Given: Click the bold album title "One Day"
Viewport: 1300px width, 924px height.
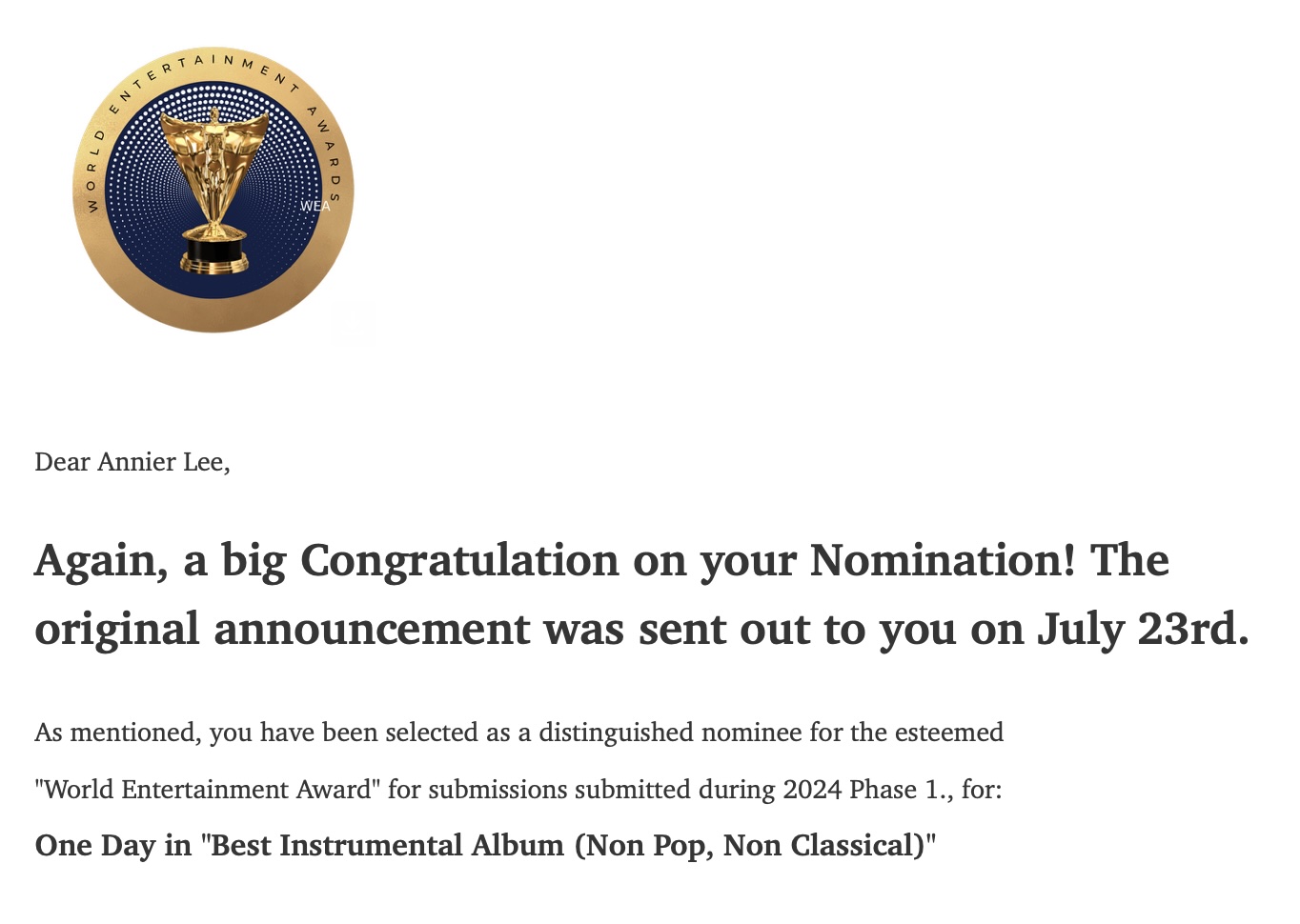Looking at the screenshot, I should point(94,846).
